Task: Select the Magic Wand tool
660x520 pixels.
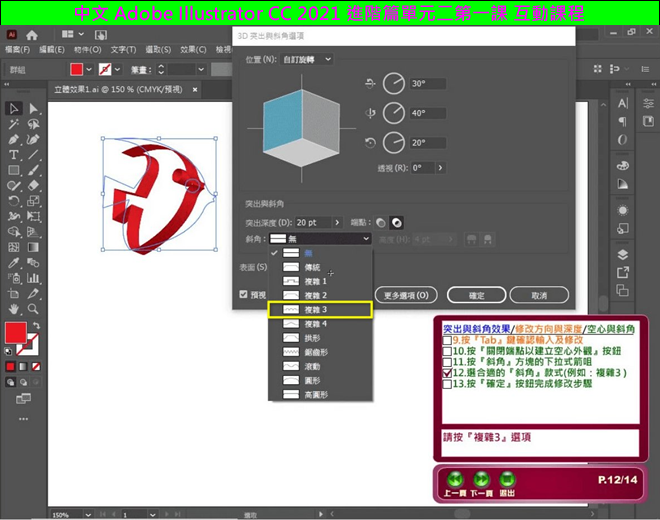Action: pyautogui.click(x=14, y=124)
